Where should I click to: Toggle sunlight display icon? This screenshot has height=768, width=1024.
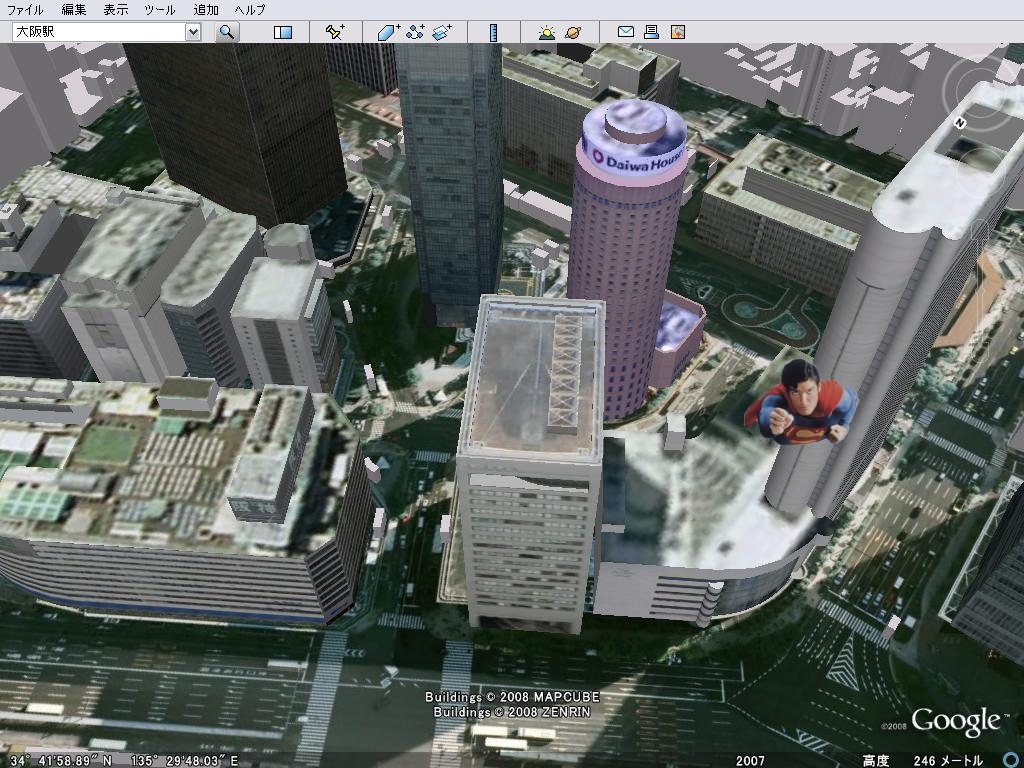[x=547, y=31]
